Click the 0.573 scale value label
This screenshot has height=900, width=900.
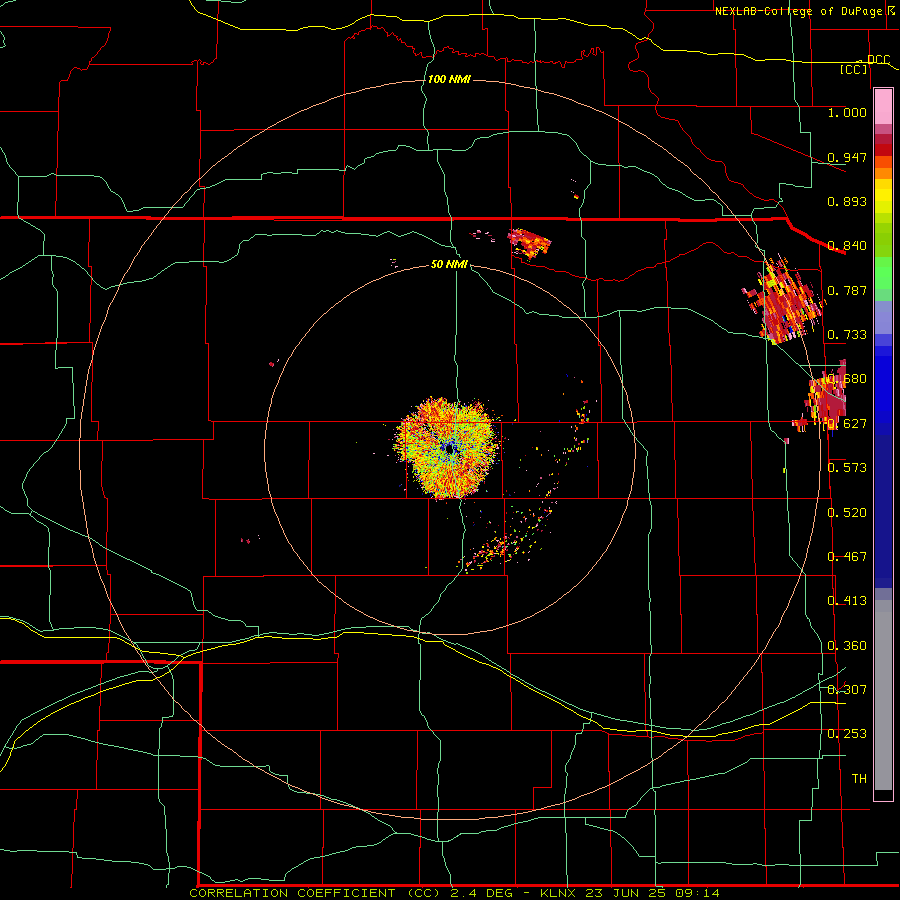847,468
